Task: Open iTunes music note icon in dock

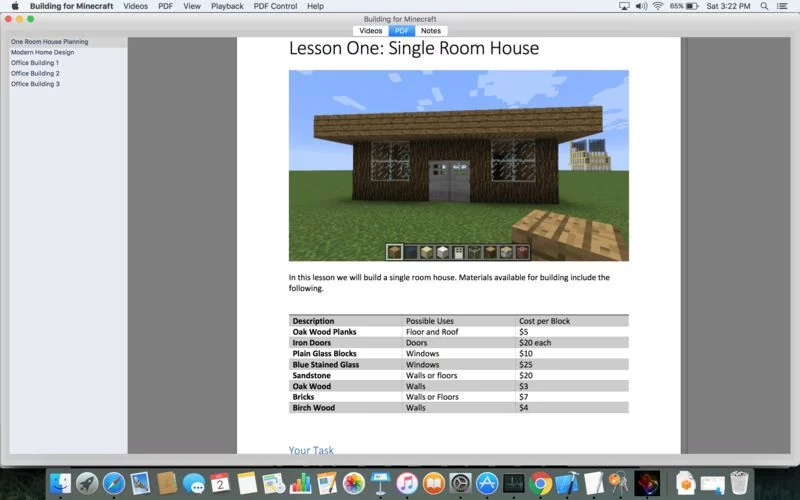Action: click(x=407, y=483)
